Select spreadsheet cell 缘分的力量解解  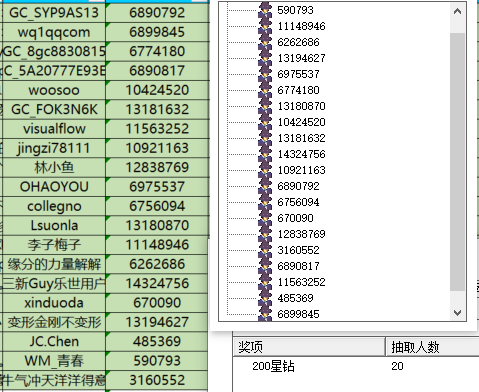[54, 264]
